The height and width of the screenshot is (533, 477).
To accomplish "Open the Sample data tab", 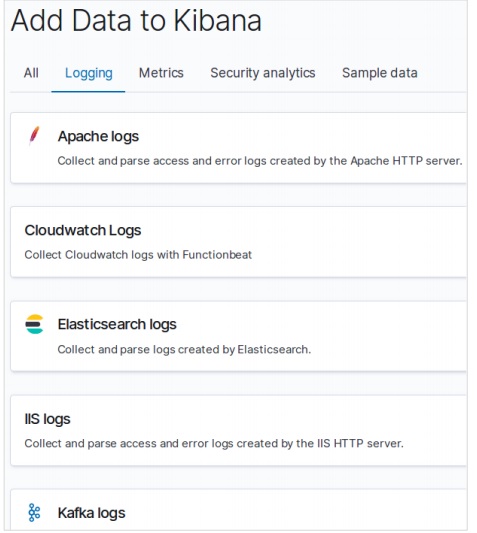I will [x=380, y=73].
